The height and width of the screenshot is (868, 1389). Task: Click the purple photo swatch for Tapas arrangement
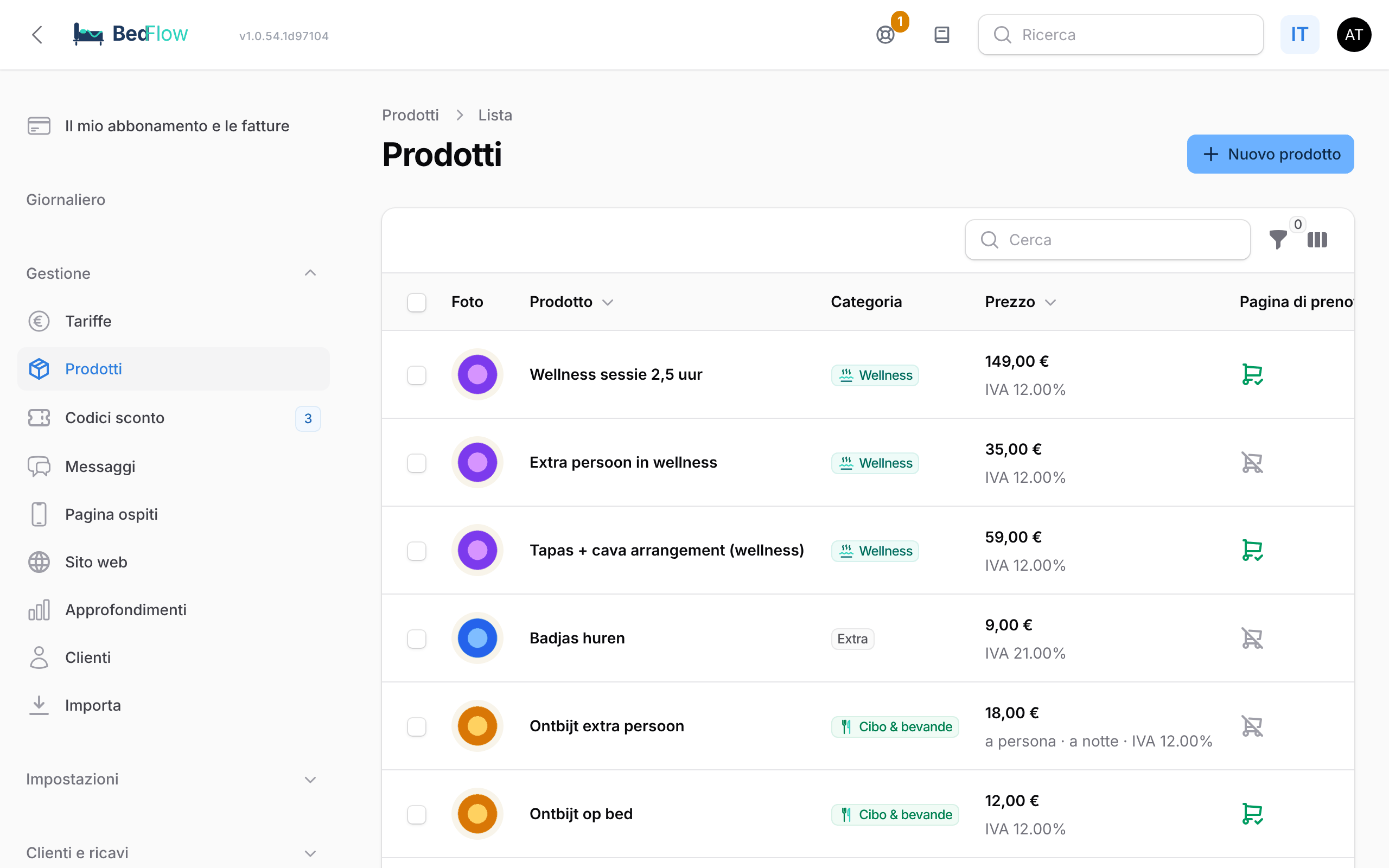[x=477, y=551]
